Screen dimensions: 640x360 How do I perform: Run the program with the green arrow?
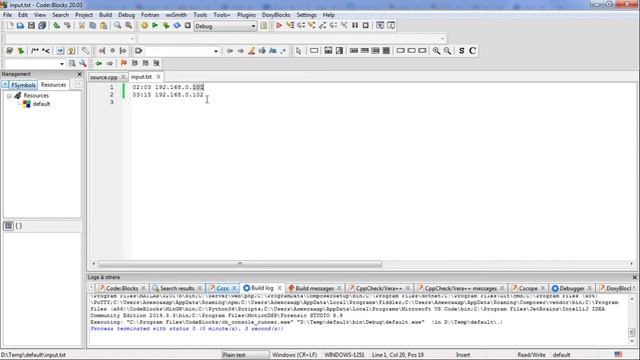tap(155, 26)
